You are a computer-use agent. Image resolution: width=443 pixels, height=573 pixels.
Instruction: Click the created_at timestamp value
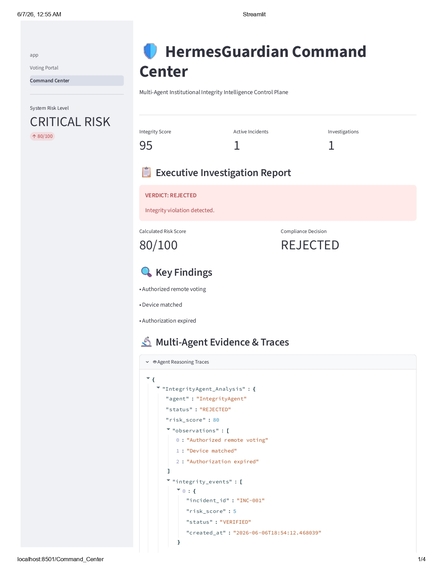(x=277, y=533)
